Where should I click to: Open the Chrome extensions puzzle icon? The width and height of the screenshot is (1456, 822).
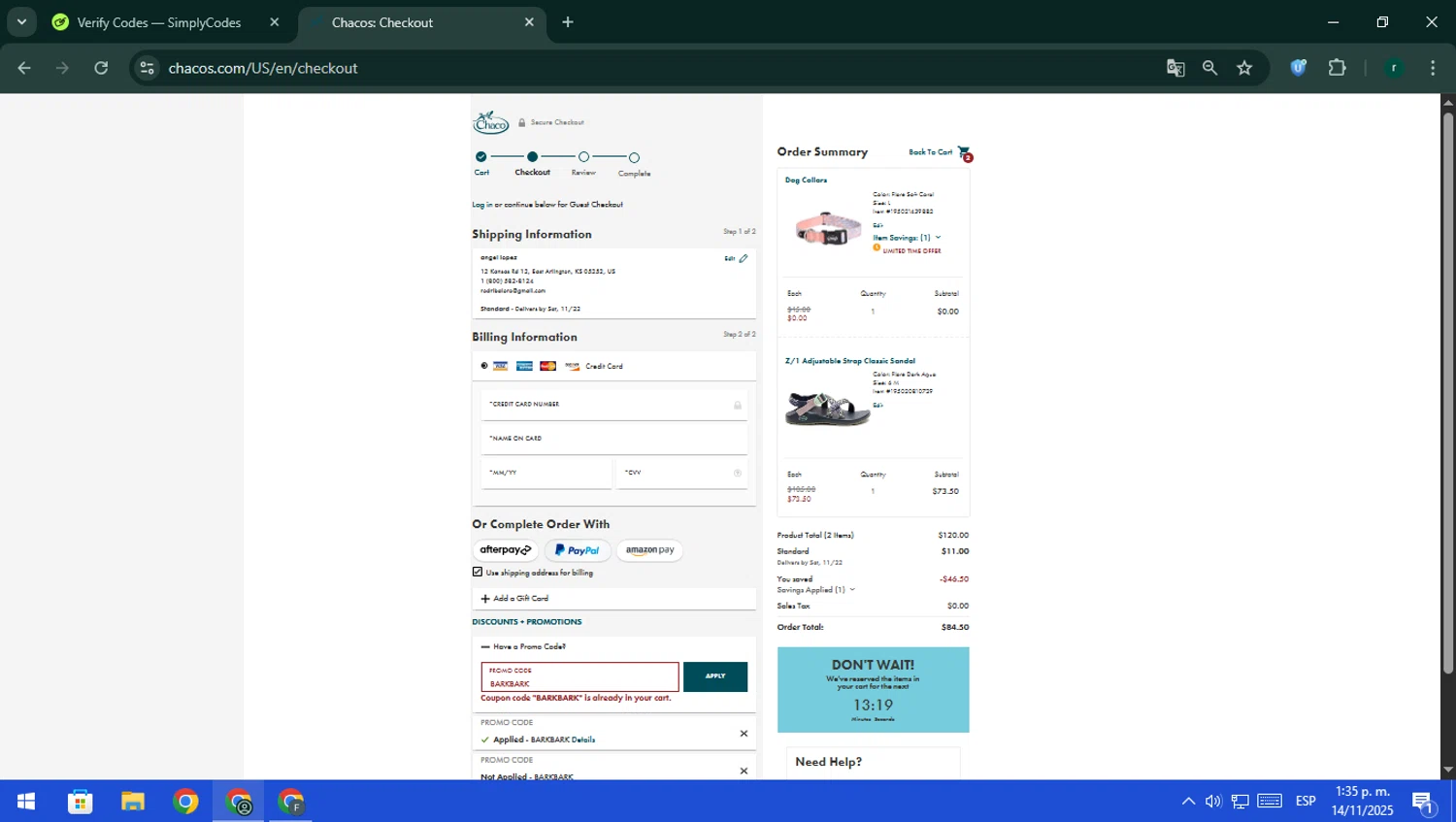[x=1338, y=68]
